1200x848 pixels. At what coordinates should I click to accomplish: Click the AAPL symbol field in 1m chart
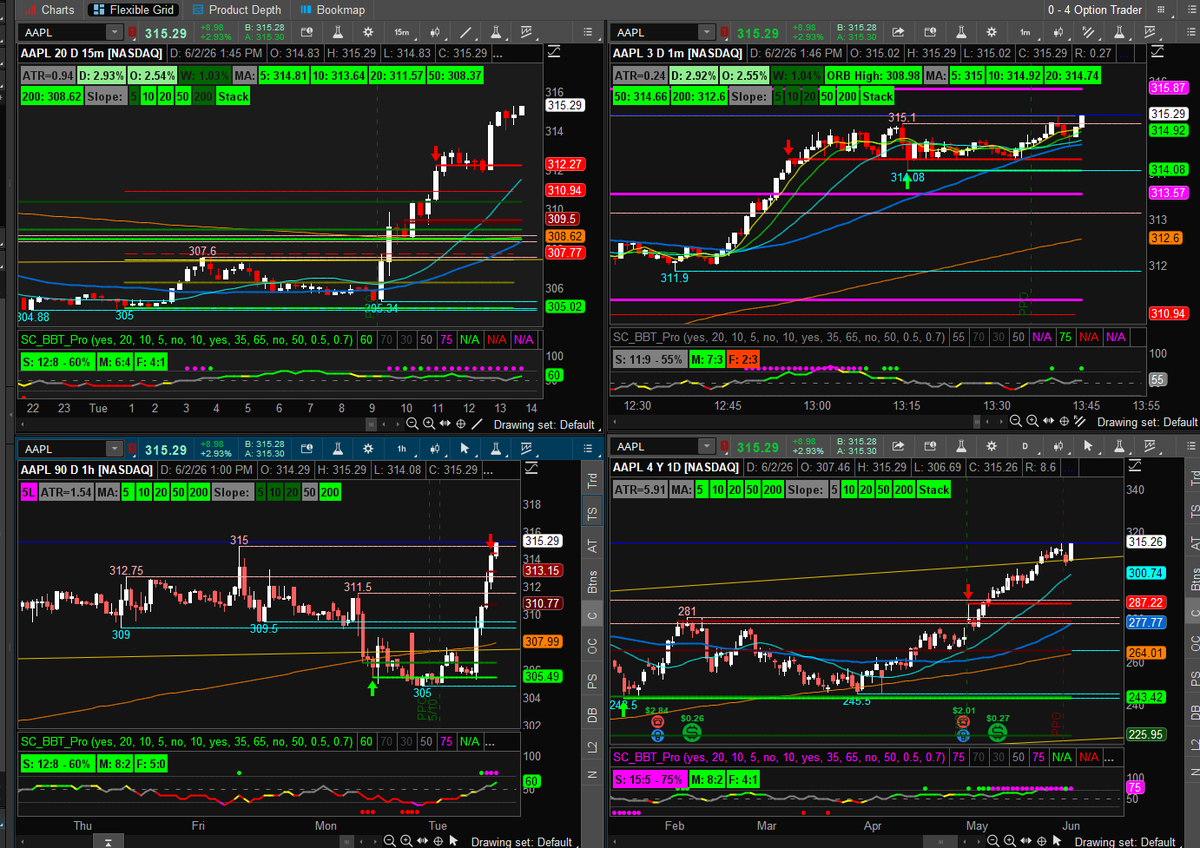click(656, 32)
